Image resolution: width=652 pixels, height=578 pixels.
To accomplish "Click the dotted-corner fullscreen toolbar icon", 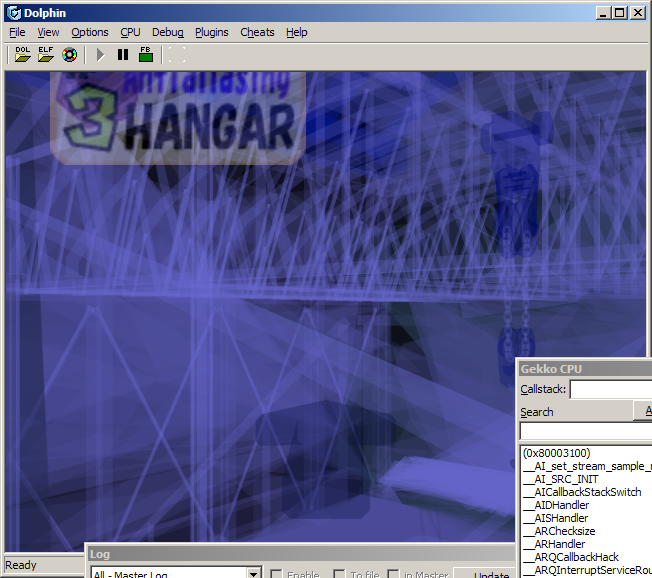I will (177, 54).
